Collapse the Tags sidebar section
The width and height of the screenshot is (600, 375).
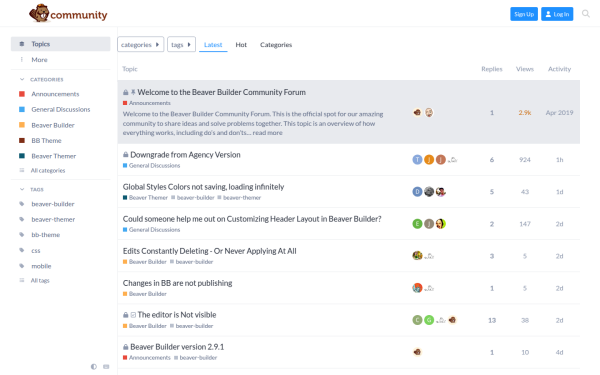pos(32,189)
